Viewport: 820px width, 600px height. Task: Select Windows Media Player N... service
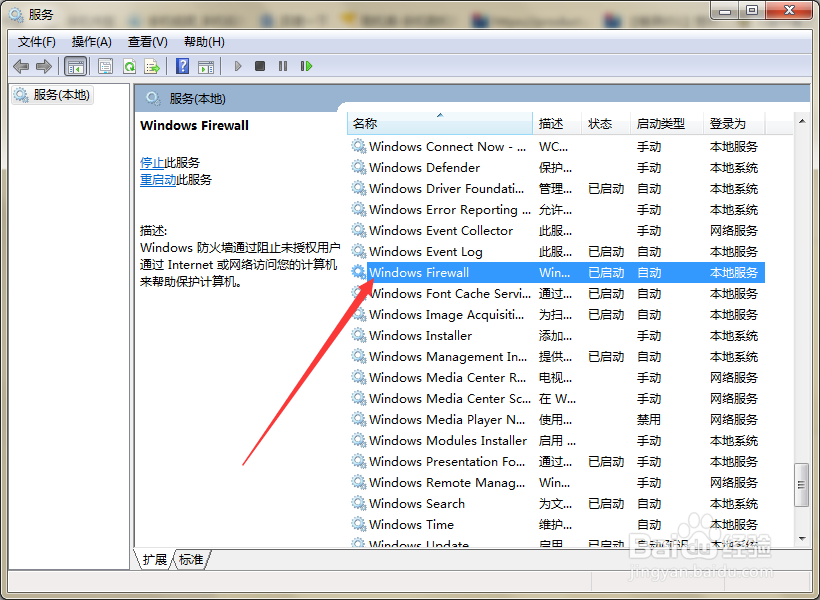[x=557, y=420]
